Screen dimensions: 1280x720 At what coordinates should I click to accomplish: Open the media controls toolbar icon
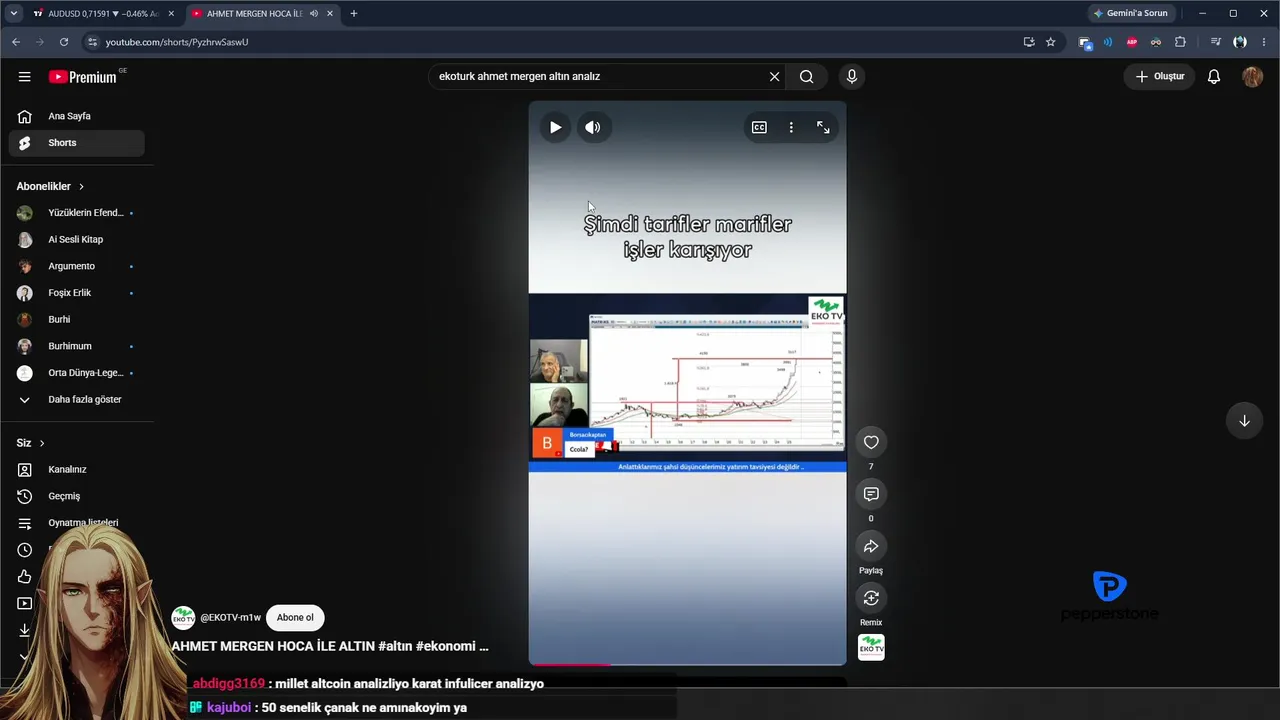[x=1215, y=42]
